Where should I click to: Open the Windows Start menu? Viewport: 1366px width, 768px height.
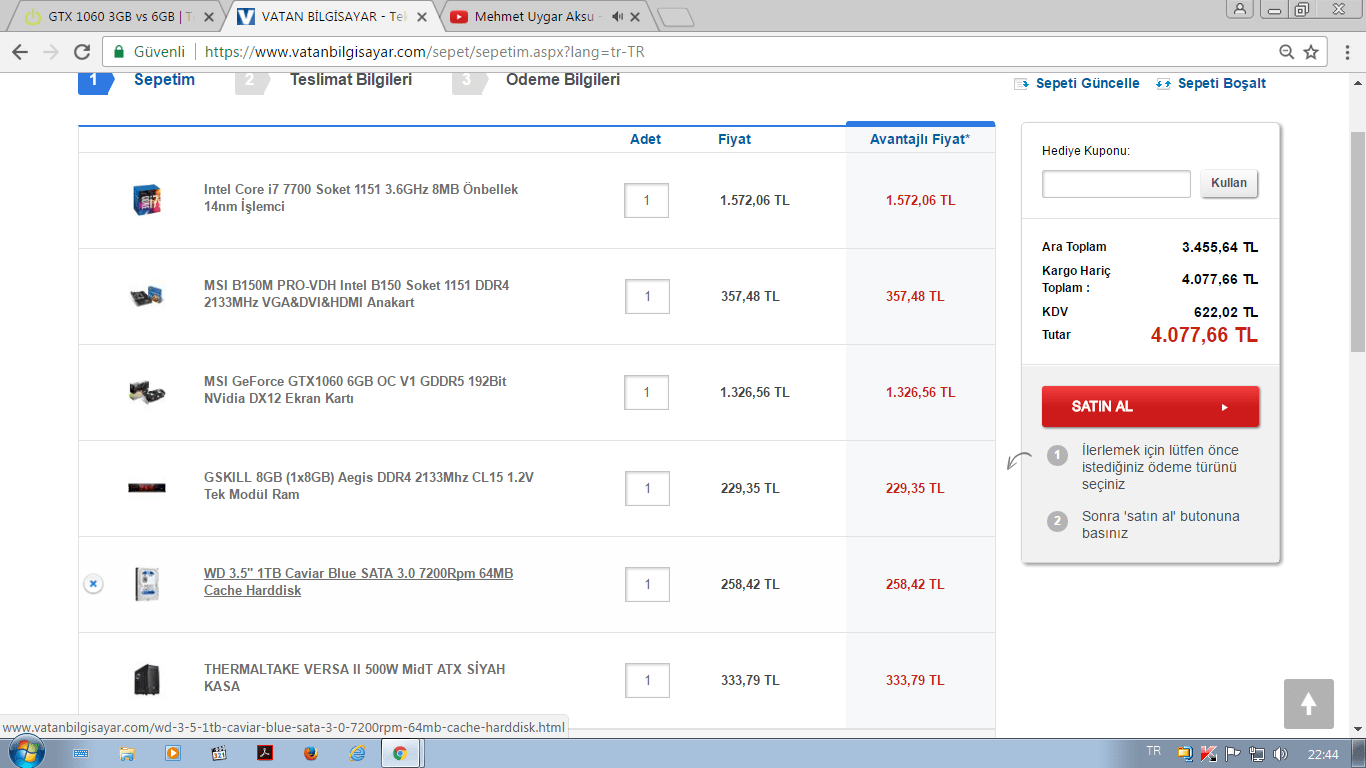[27, 753]
